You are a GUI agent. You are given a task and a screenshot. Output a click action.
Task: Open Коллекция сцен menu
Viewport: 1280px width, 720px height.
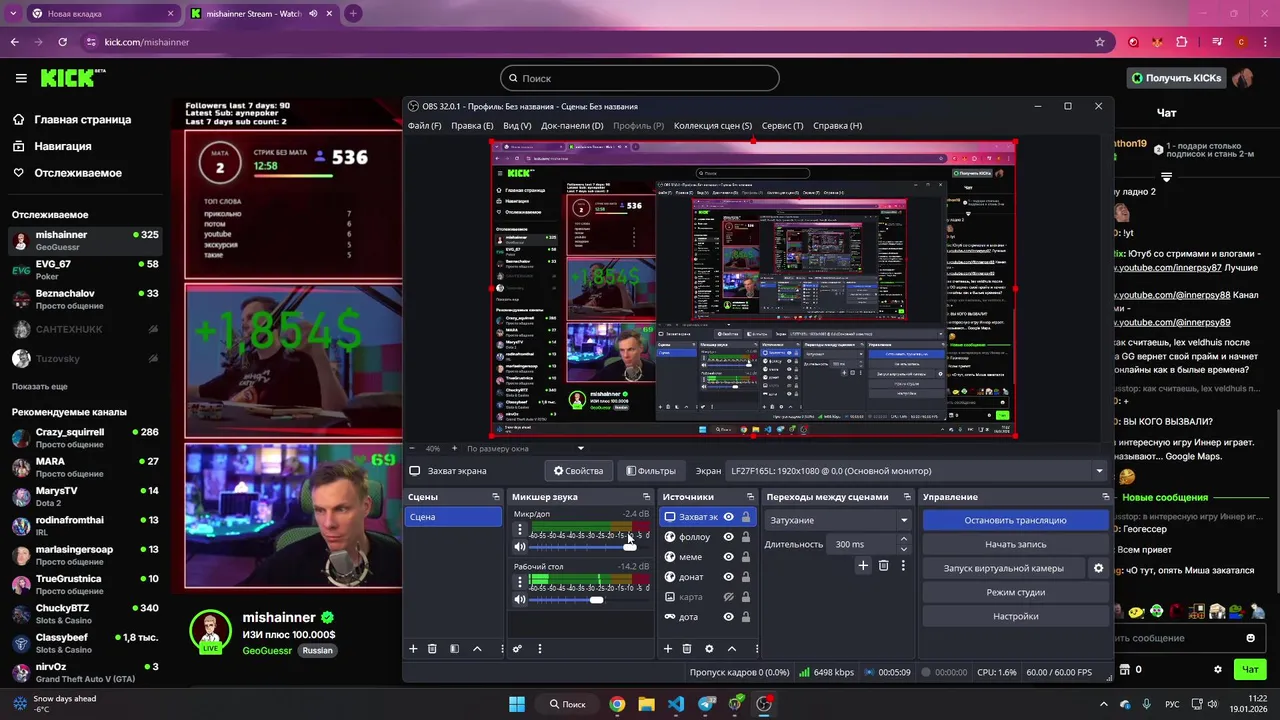pos(713,126)
